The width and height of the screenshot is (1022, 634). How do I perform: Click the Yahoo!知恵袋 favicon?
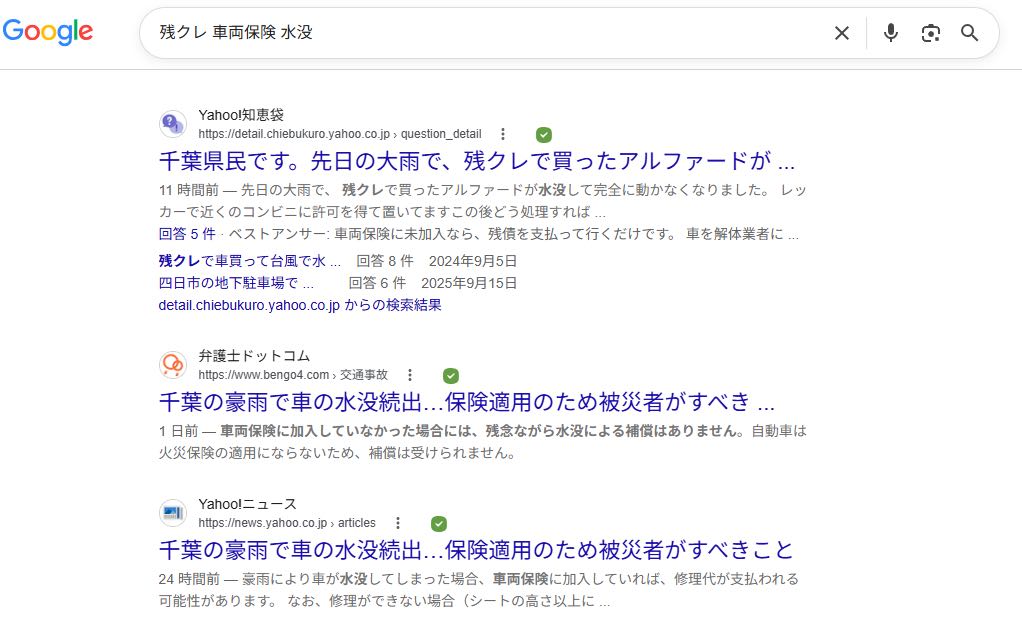point(173,124)
